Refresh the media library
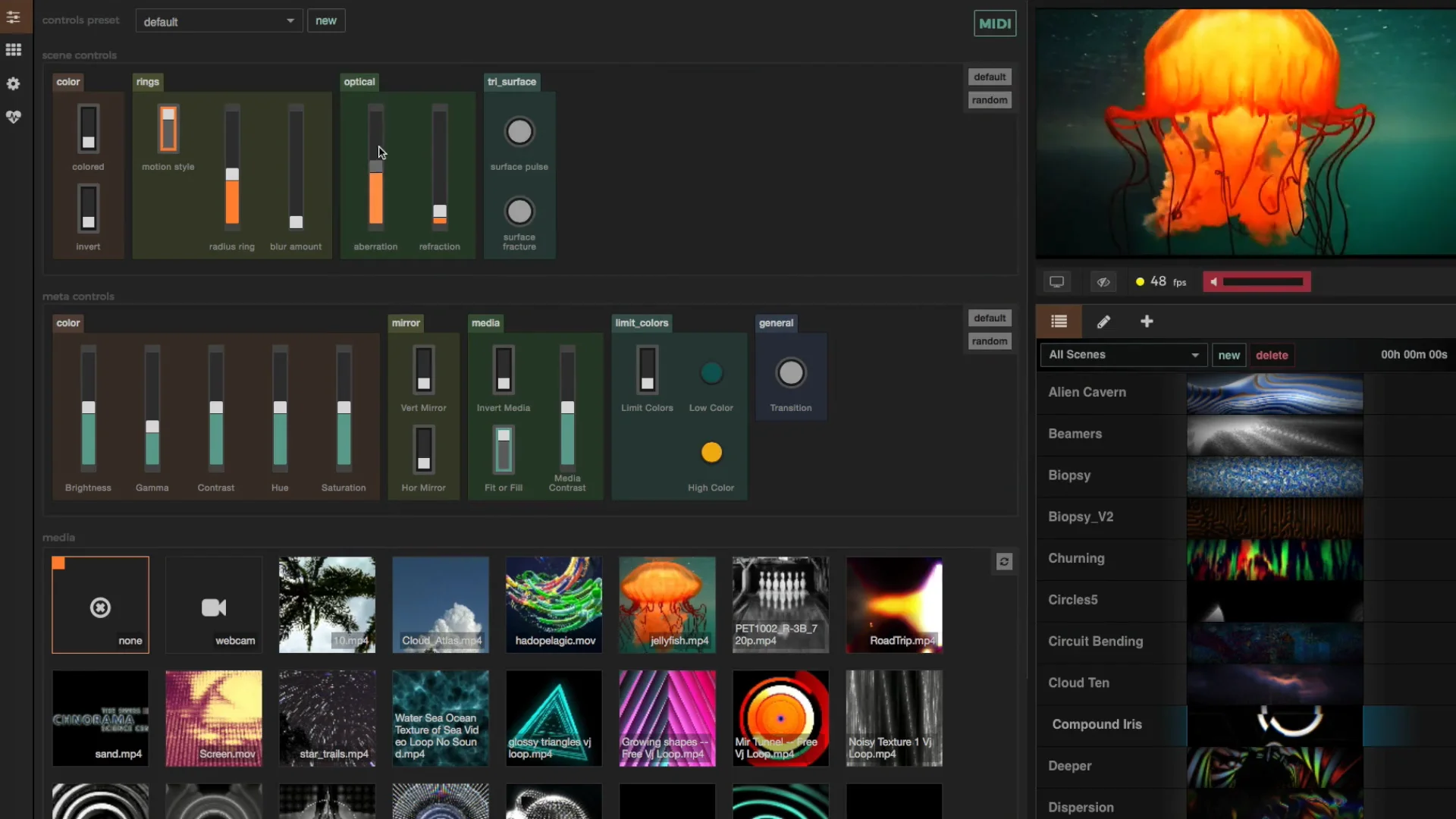The height and width of the screenshot is (819, 1456). (x=1004, y=562)
